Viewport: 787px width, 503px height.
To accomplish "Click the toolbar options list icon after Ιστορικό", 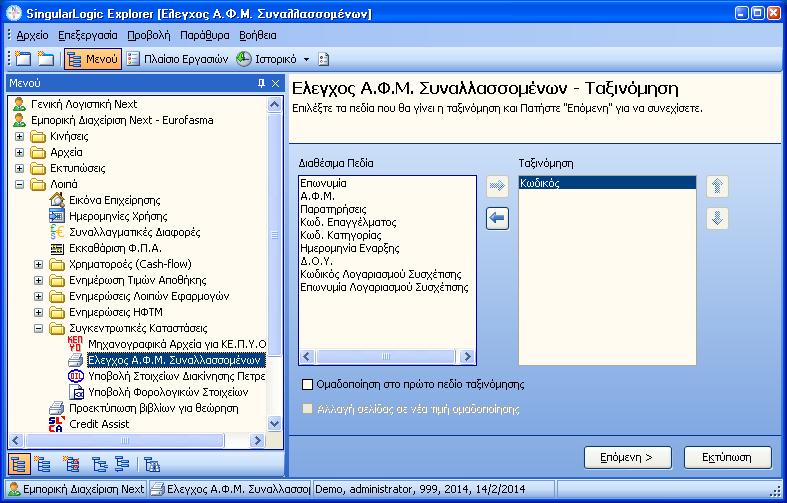I will [x=324, y=59].
